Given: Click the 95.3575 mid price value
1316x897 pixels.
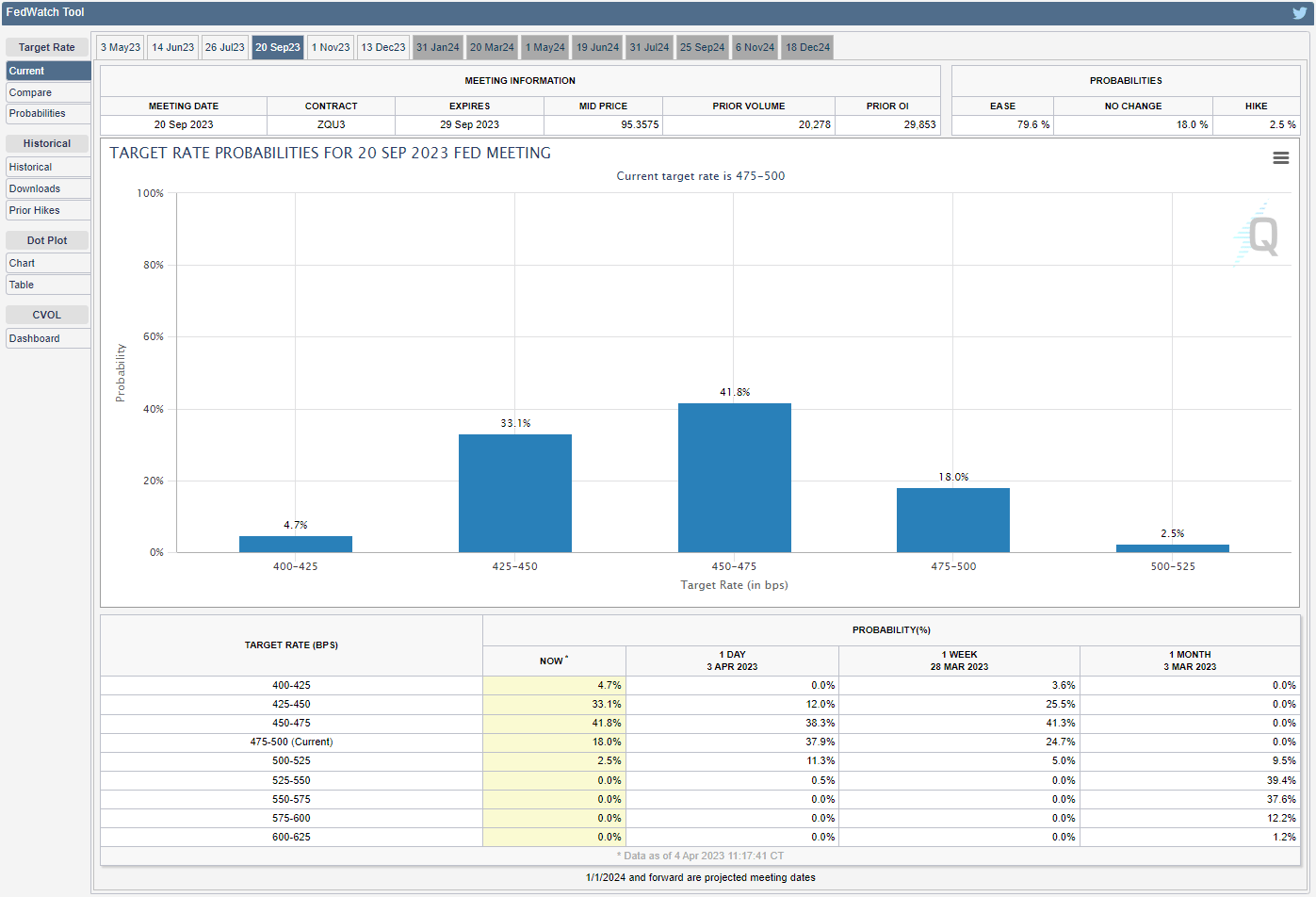Looking at the screenshot, I should coord(640,124).
